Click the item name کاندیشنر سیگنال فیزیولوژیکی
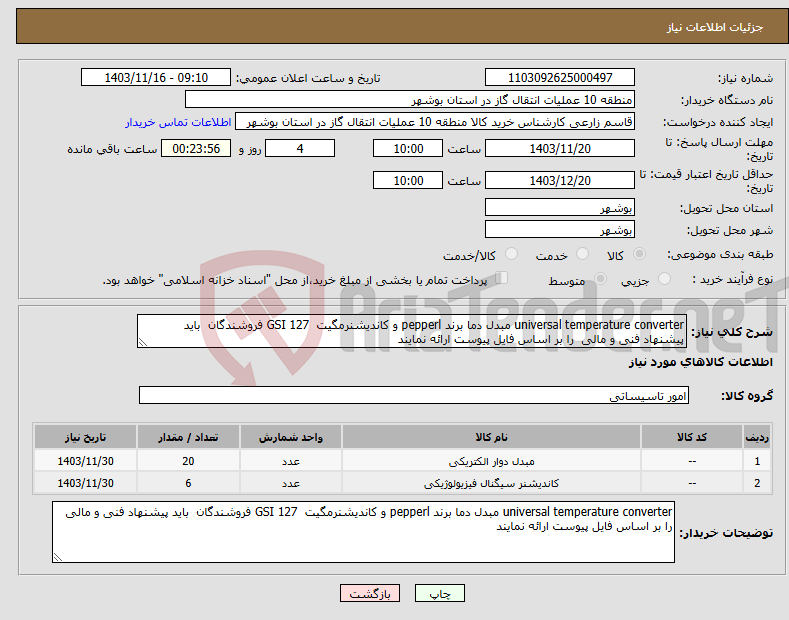The height and width of the screenshot is (620, 789). tap(491, 483)
